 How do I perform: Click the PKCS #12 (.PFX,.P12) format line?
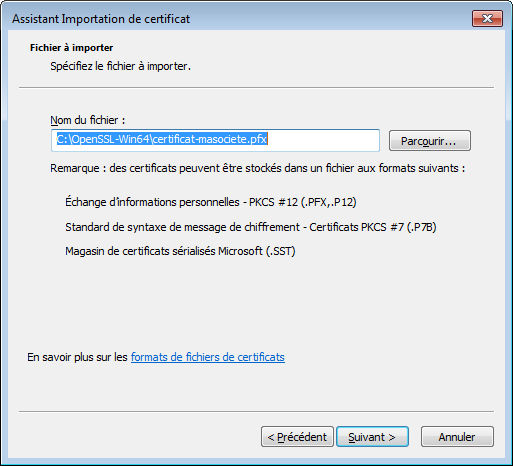coord(211,202)
